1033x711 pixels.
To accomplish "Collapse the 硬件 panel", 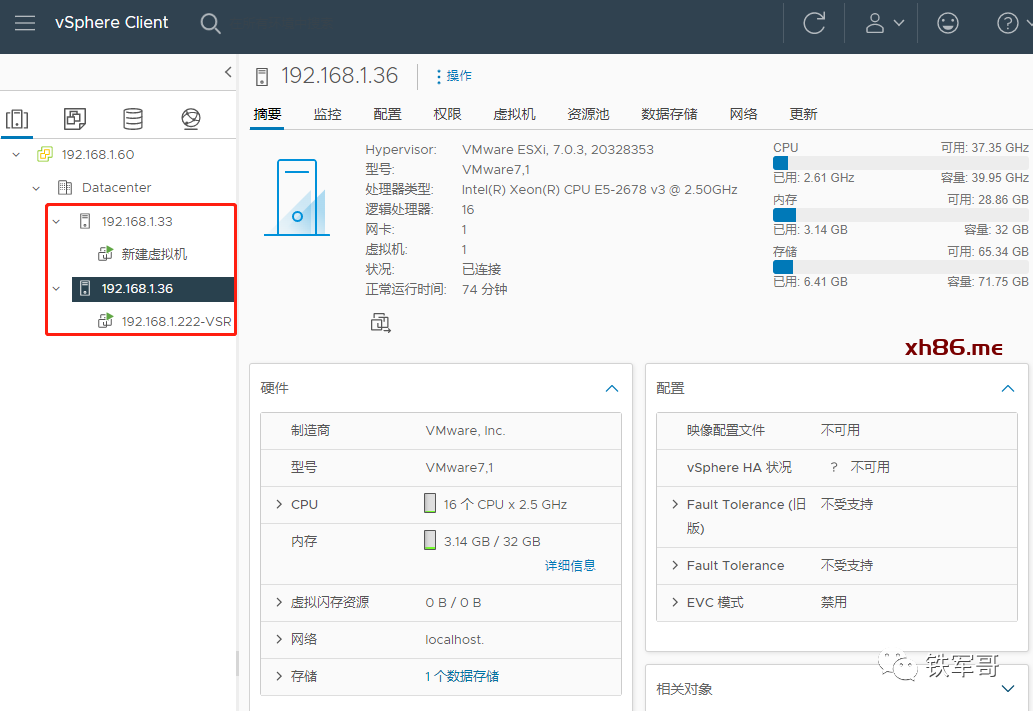I will pos(612,388).
